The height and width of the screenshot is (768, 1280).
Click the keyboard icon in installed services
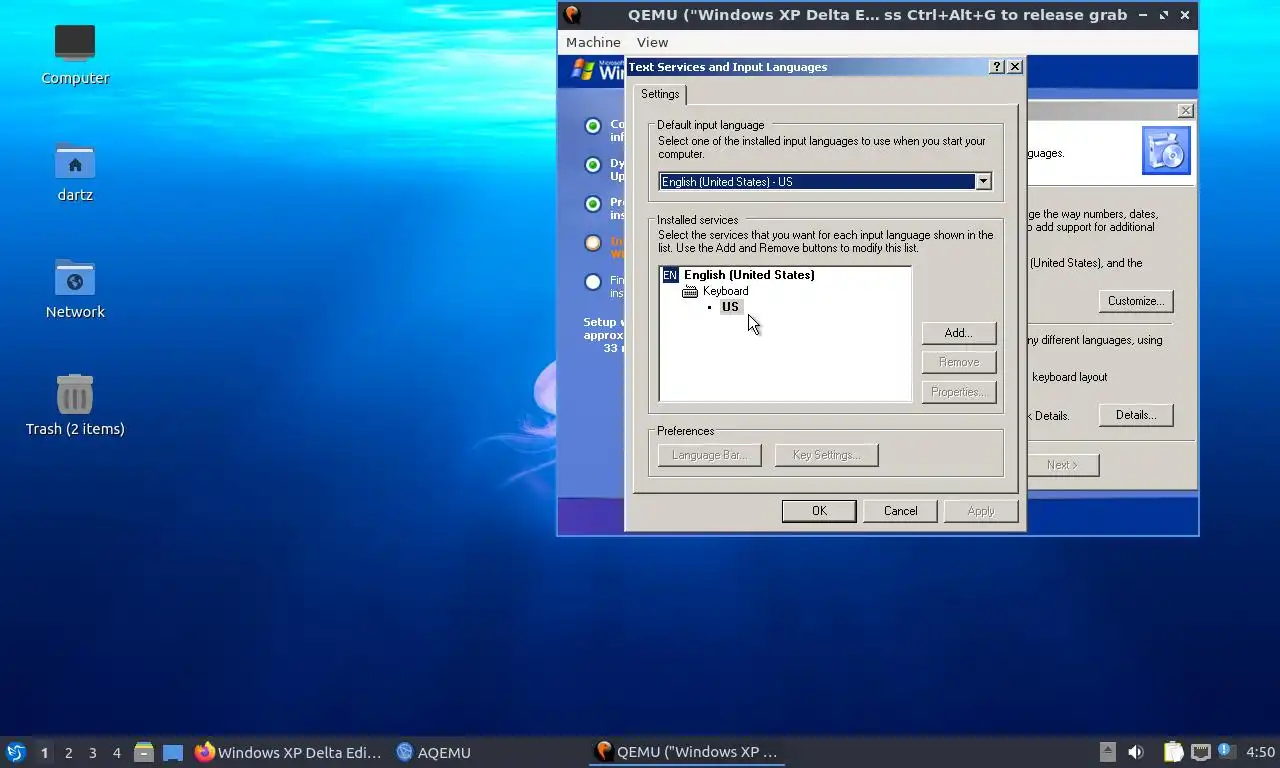[690, 292]
